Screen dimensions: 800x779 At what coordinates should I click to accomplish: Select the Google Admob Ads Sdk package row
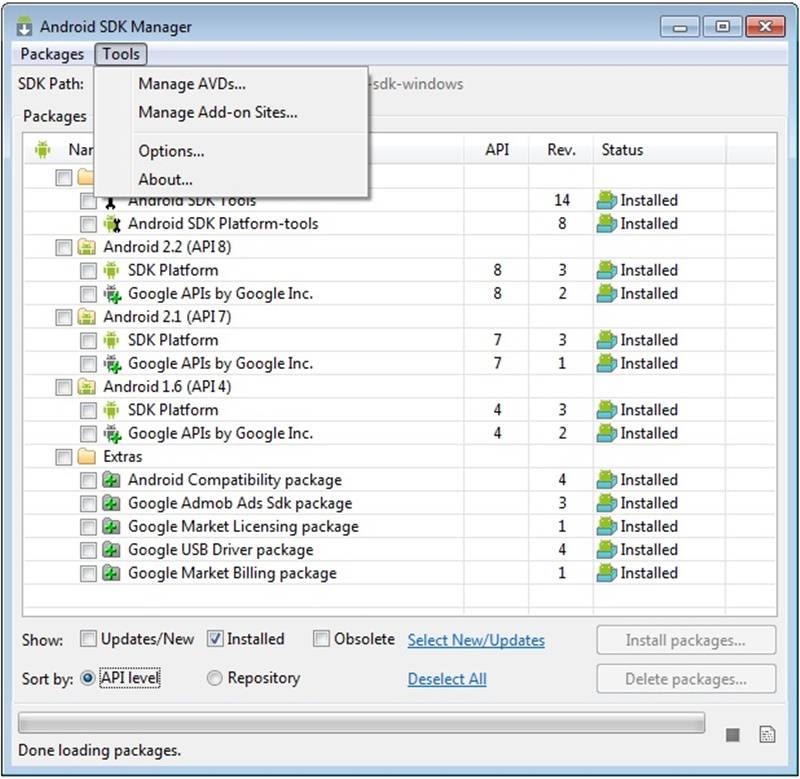coord(399,504)
